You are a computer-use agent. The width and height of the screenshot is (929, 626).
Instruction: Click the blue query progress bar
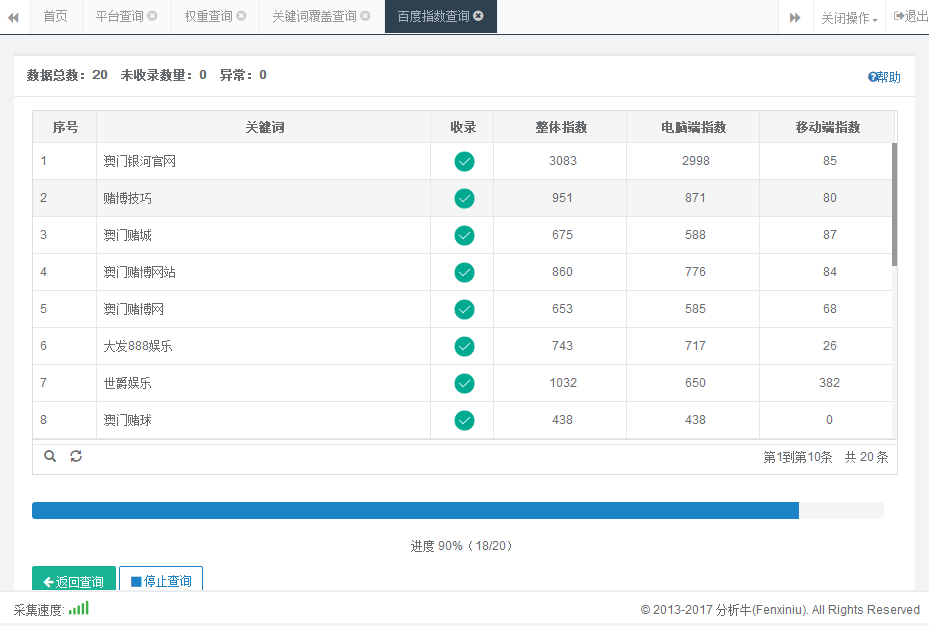click(x=415, y=510)
